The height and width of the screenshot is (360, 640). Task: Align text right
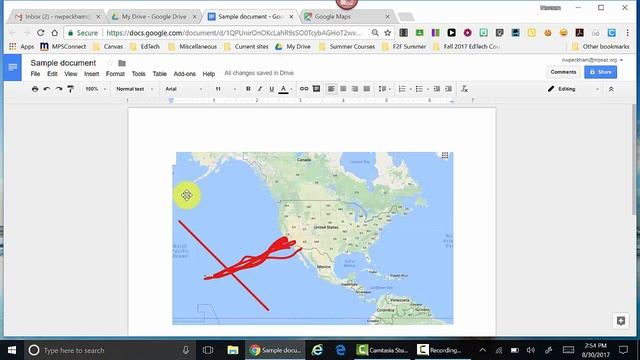(355, 89)
